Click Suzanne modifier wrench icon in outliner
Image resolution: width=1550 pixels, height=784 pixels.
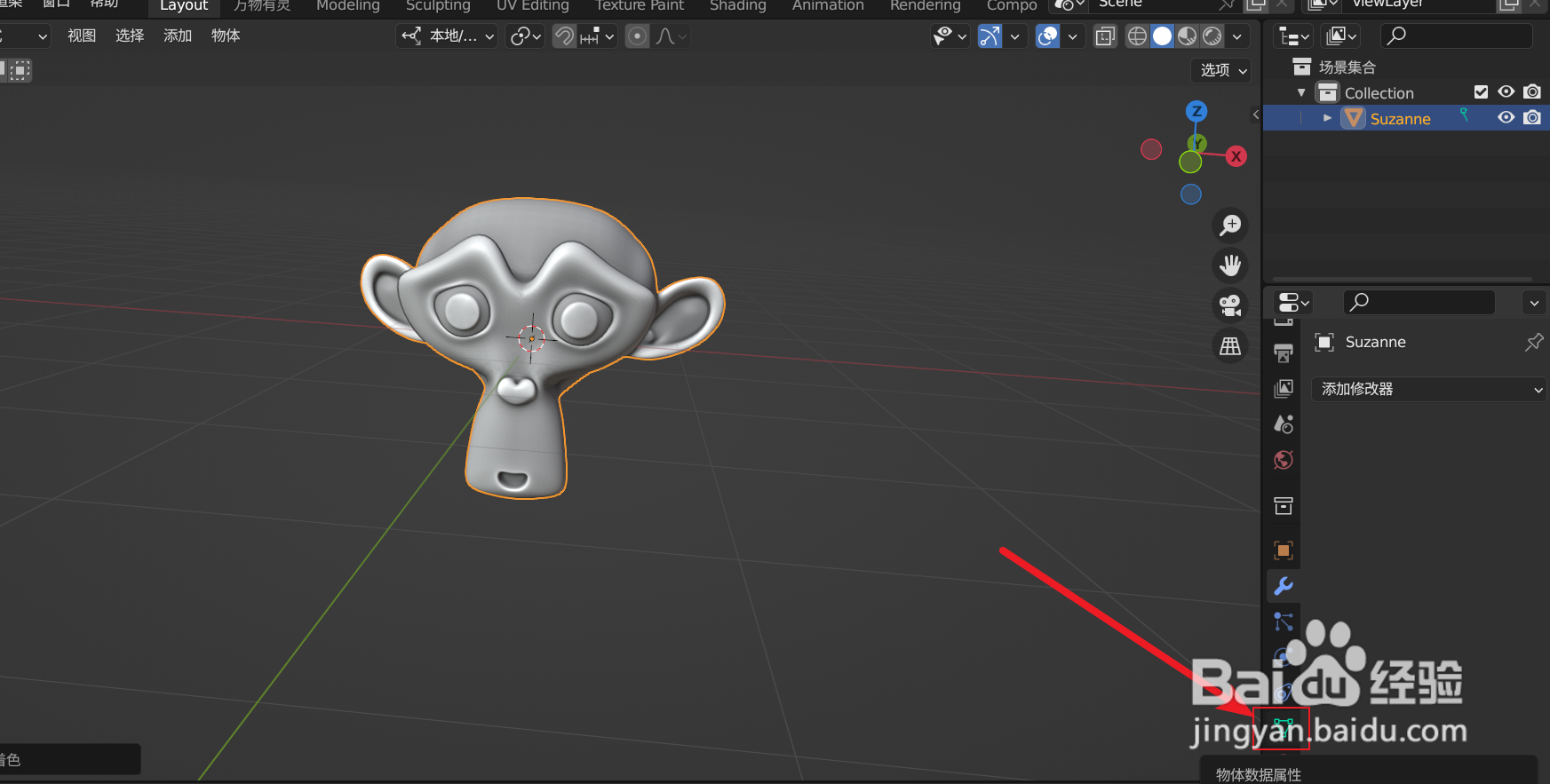pyautogui.click(x=1464, y=115)
